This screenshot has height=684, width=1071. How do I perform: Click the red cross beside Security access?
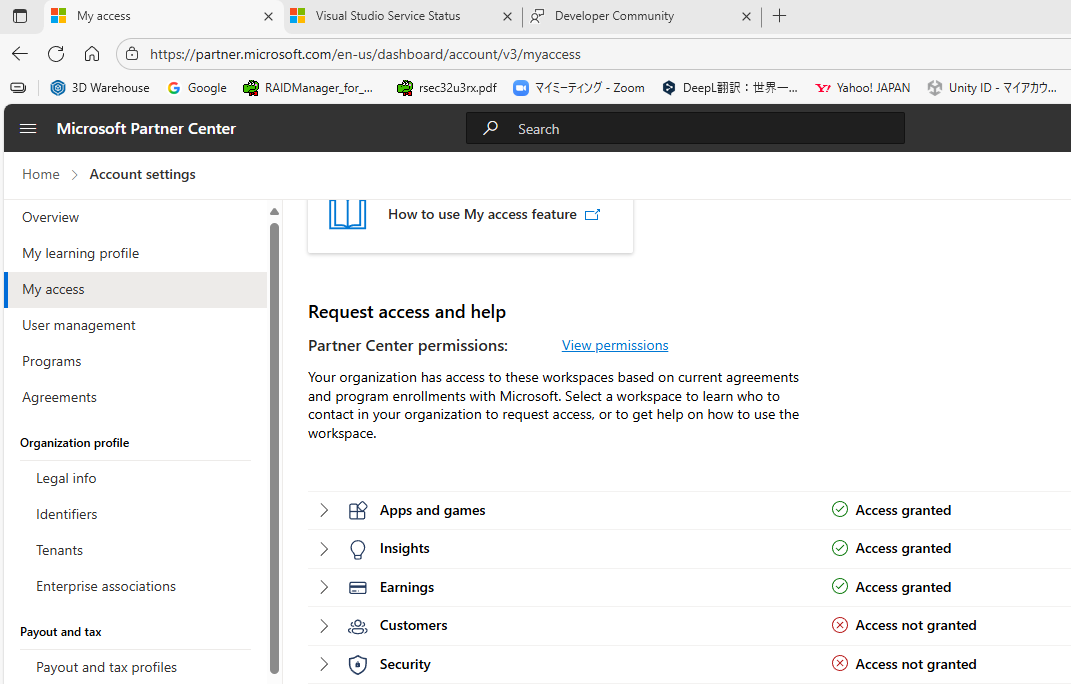click(x=839, y=663)
